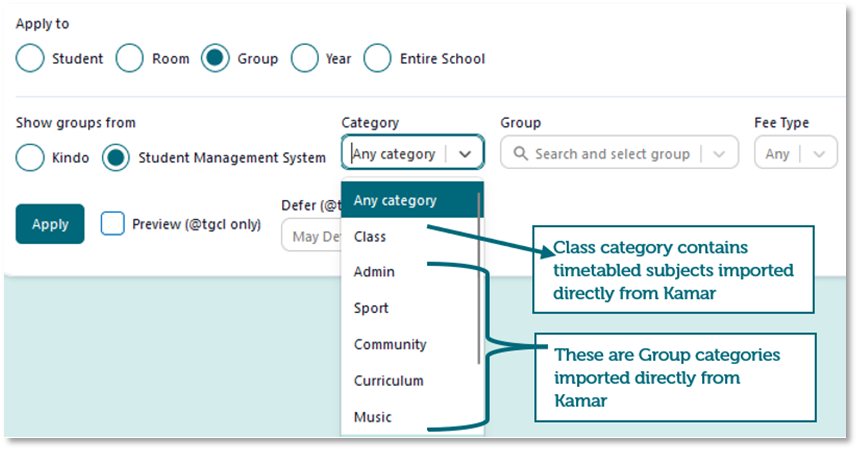859x451 pixels.
Task: Apply to Entire School option
Action: [x=377, y=58]
